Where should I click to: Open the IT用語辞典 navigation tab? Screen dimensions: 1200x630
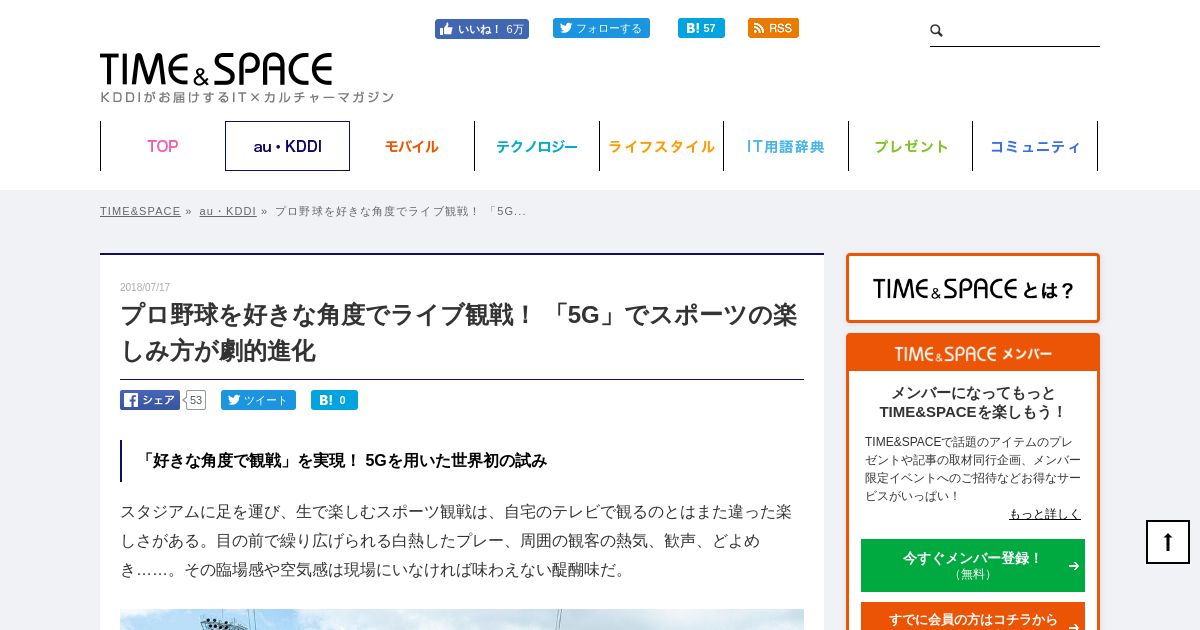(x=786, y=146)
